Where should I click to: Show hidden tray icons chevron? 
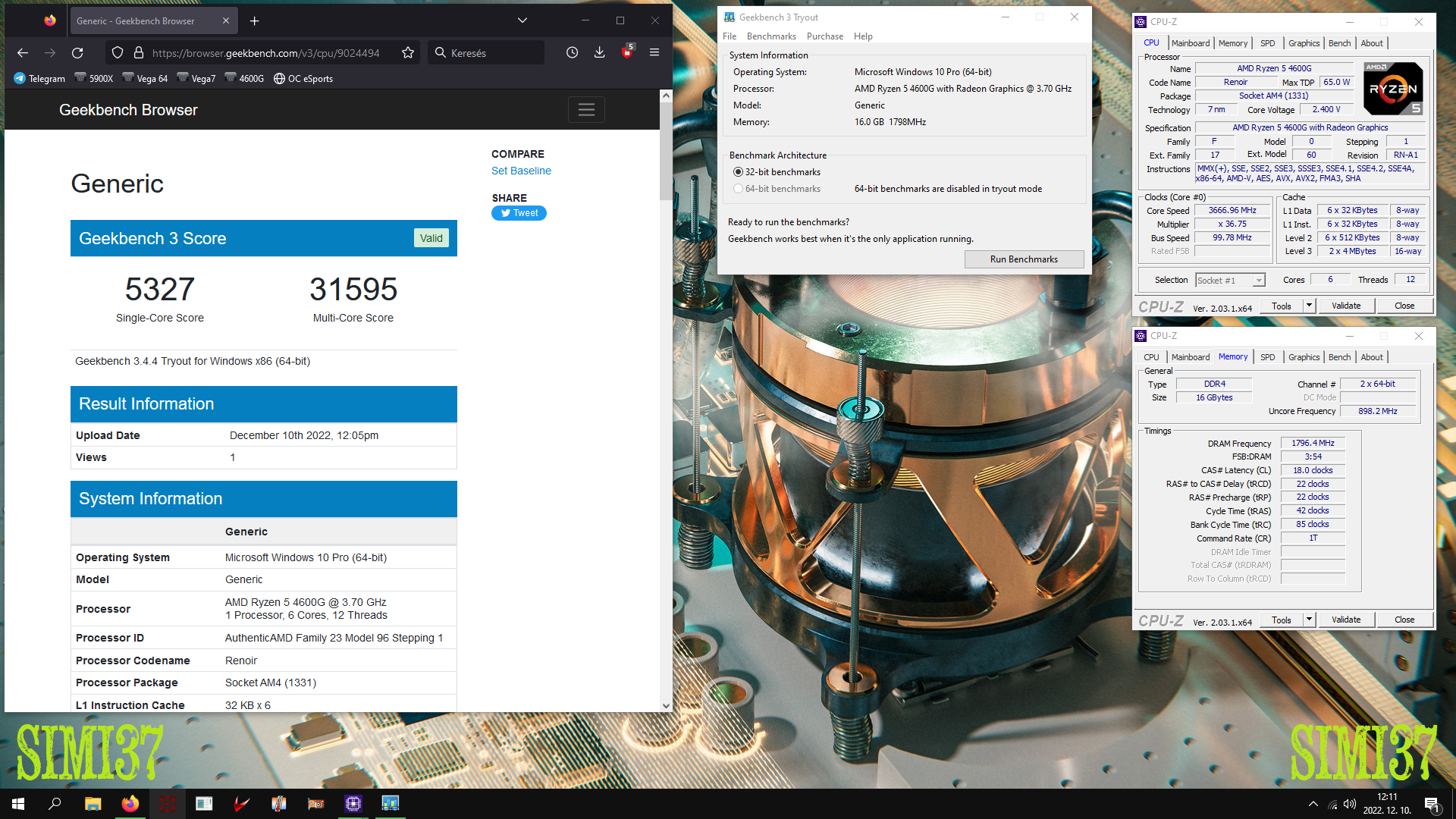pyautogui.click(x=1313, y=804)
